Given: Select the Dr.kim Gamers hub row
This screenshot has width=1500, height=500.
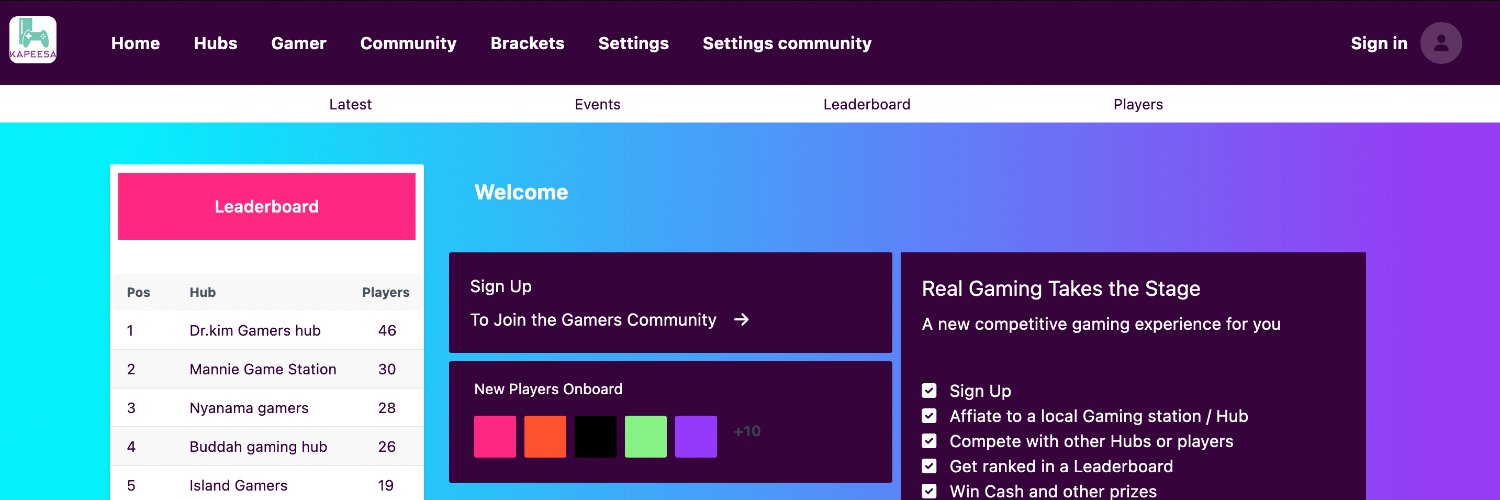Looking at the screenshot, I should 267,330.
